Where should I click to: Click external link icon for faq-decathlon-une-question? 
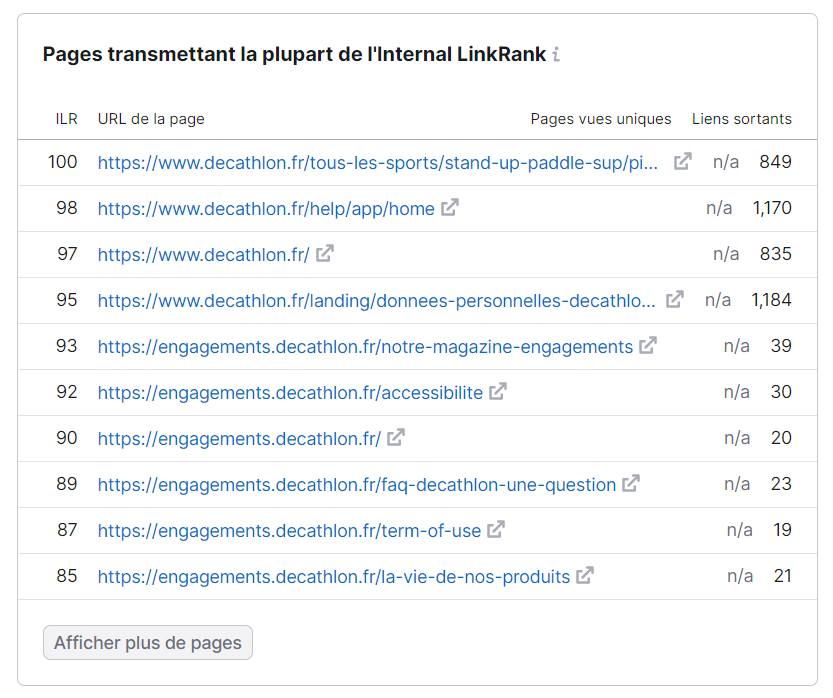(x=631, y=484)
